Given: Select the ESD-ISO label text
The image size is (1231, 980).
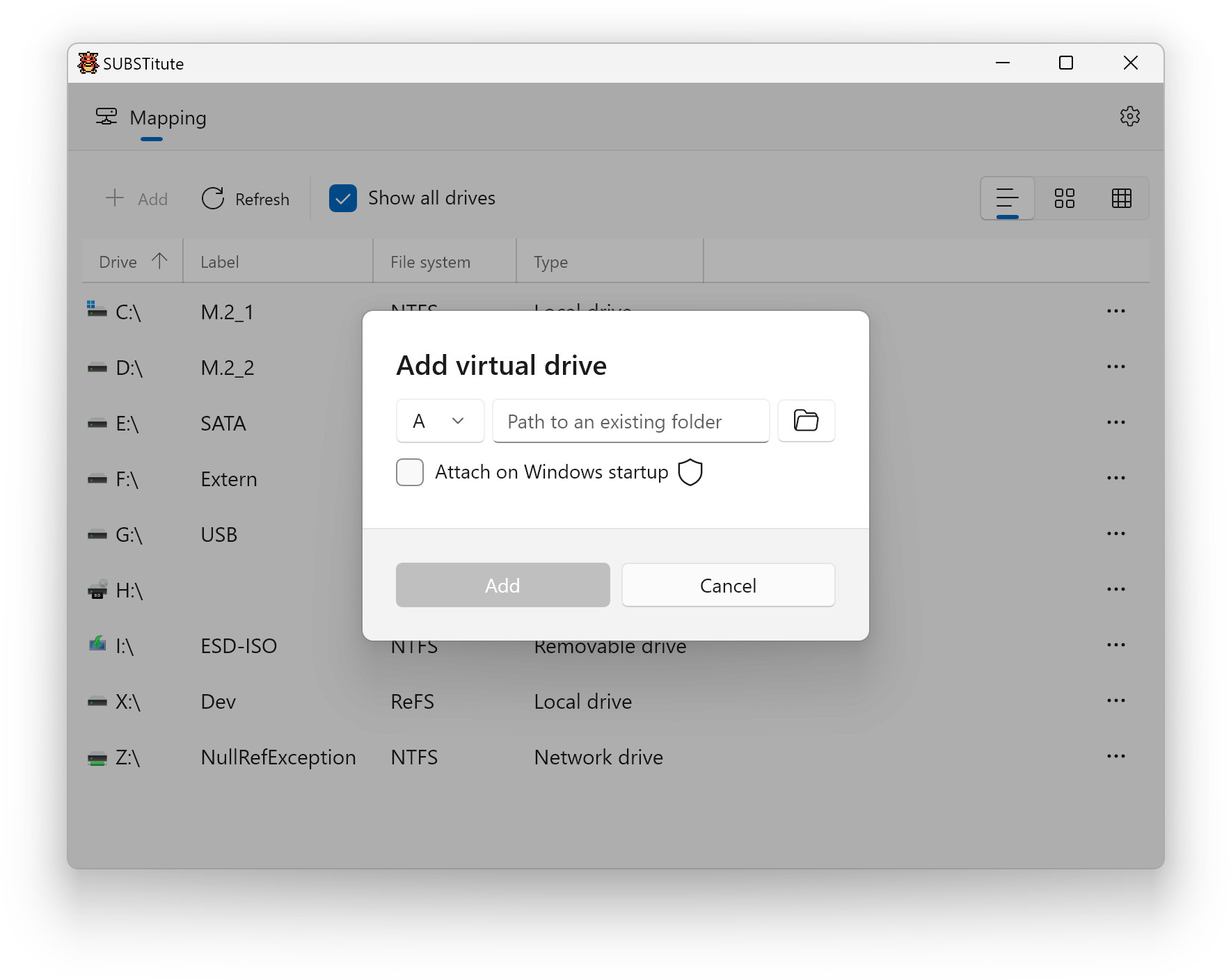Looking at the screenshot, I should coord(239,645).
